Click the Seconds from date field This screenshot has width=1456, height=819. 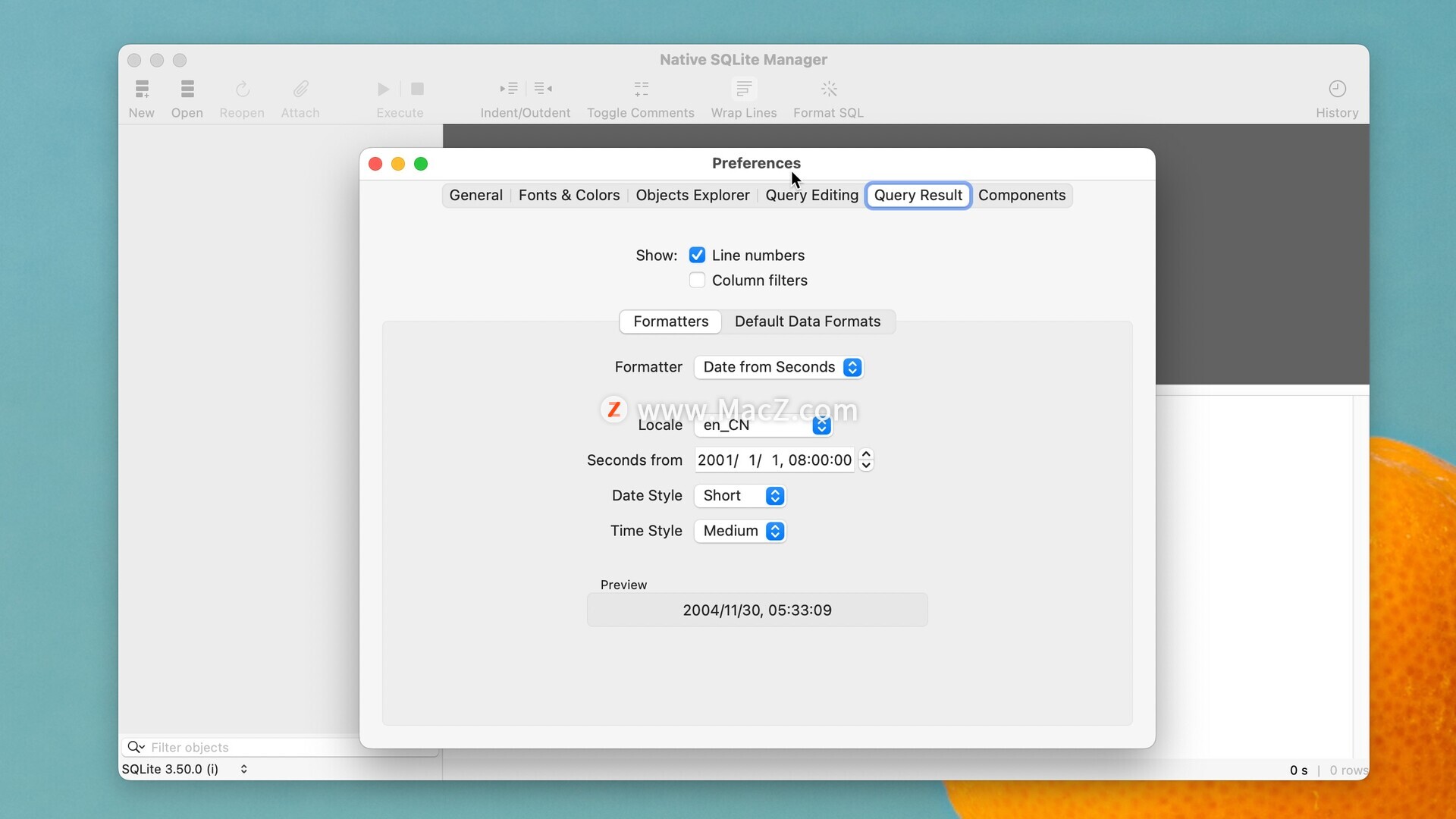pos(774,460)
